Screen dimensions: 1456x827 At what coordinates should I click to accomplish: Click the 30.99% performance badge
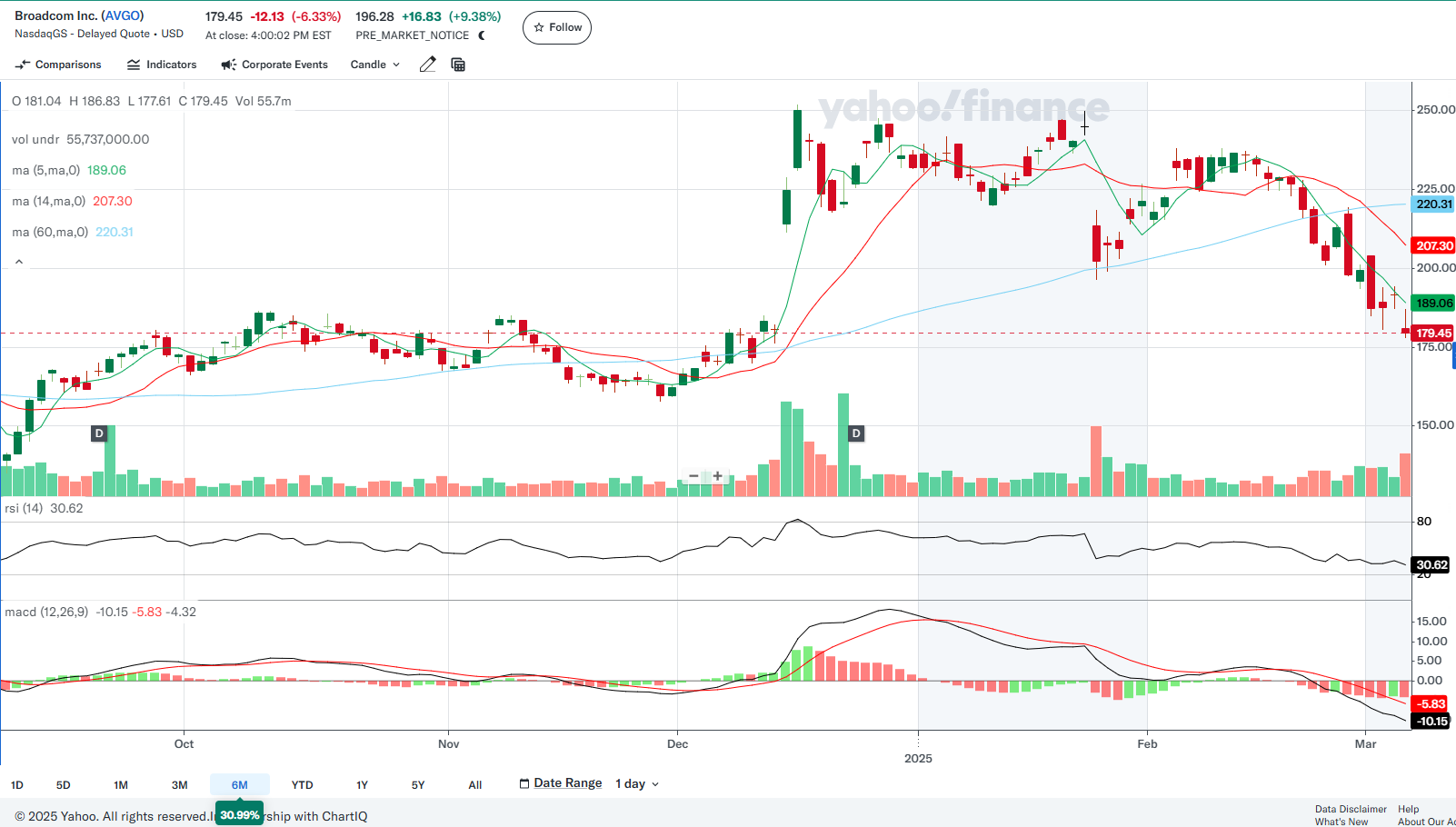click(240, 815)
